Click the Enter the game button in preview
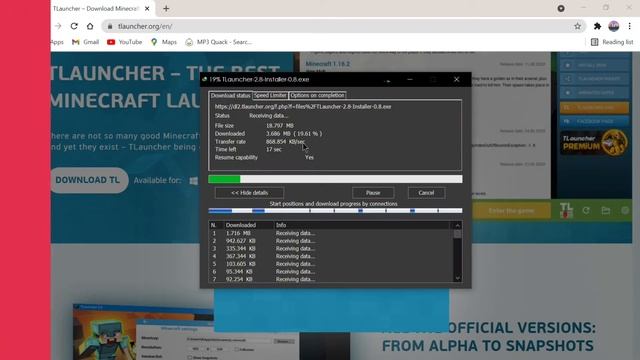The image size is (640, 360). (x=511, y=211)
